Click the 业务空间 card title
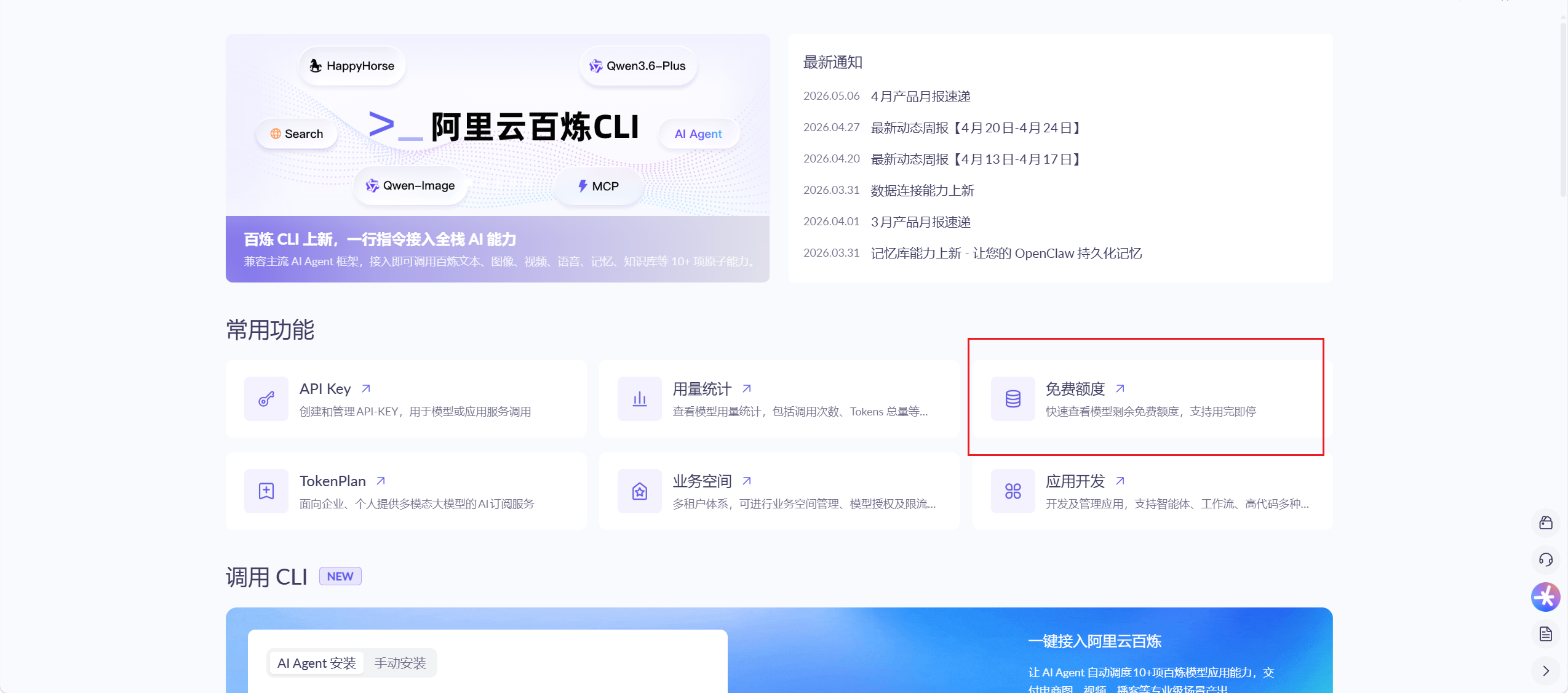 [x=702, y=481]
